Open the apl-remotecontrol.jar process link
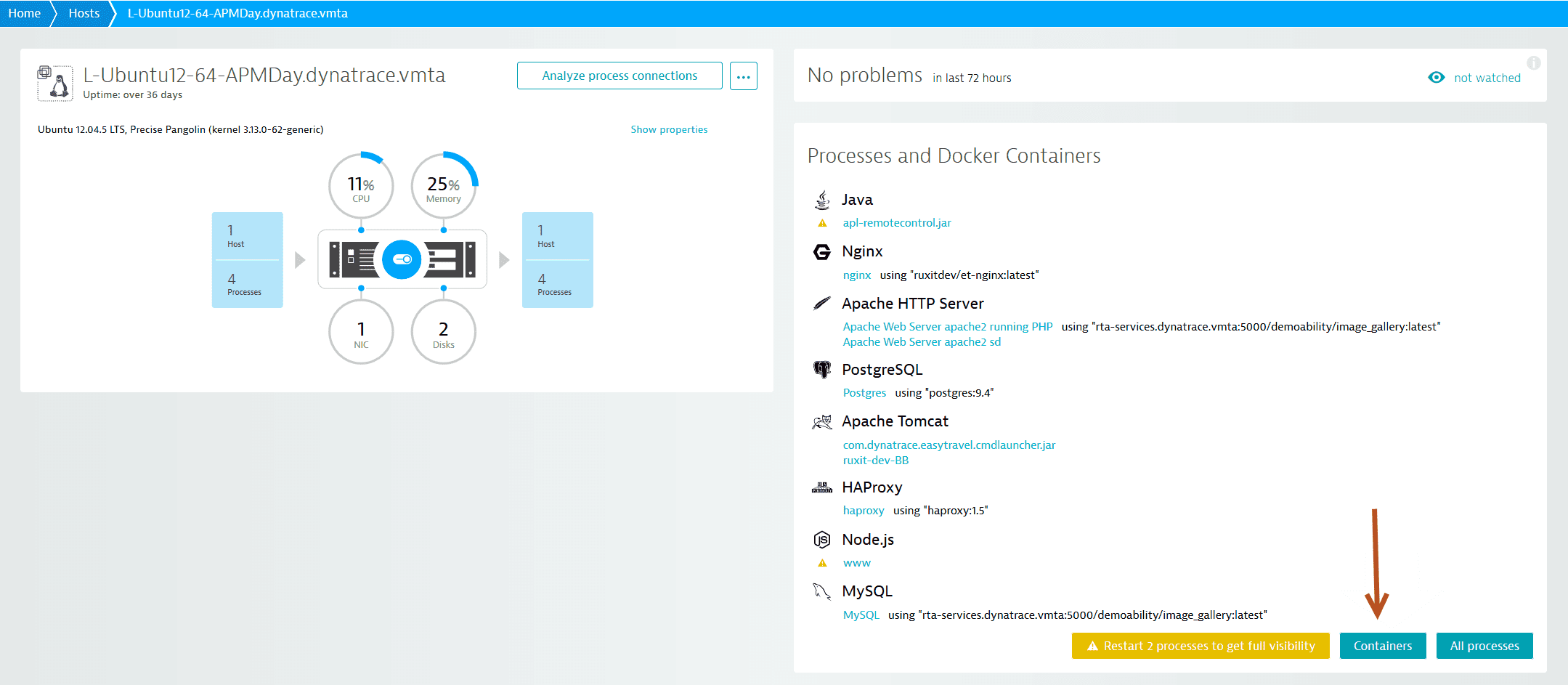Screen dimensions: 1568x685 897,223
